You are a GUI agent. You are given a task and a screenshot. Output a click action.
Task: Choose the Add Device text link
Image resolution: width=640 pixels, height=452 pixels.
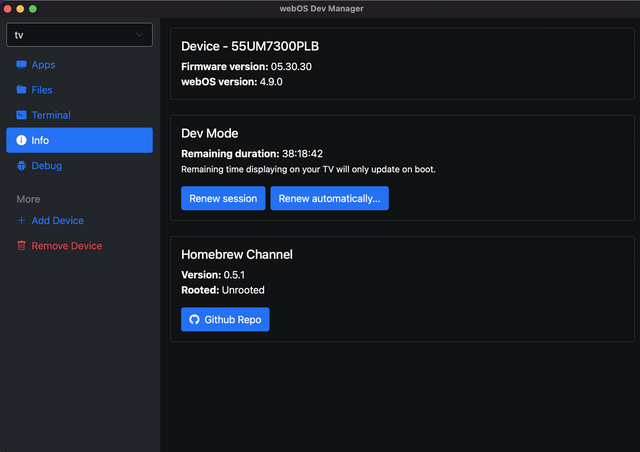[x=58, y=221]
